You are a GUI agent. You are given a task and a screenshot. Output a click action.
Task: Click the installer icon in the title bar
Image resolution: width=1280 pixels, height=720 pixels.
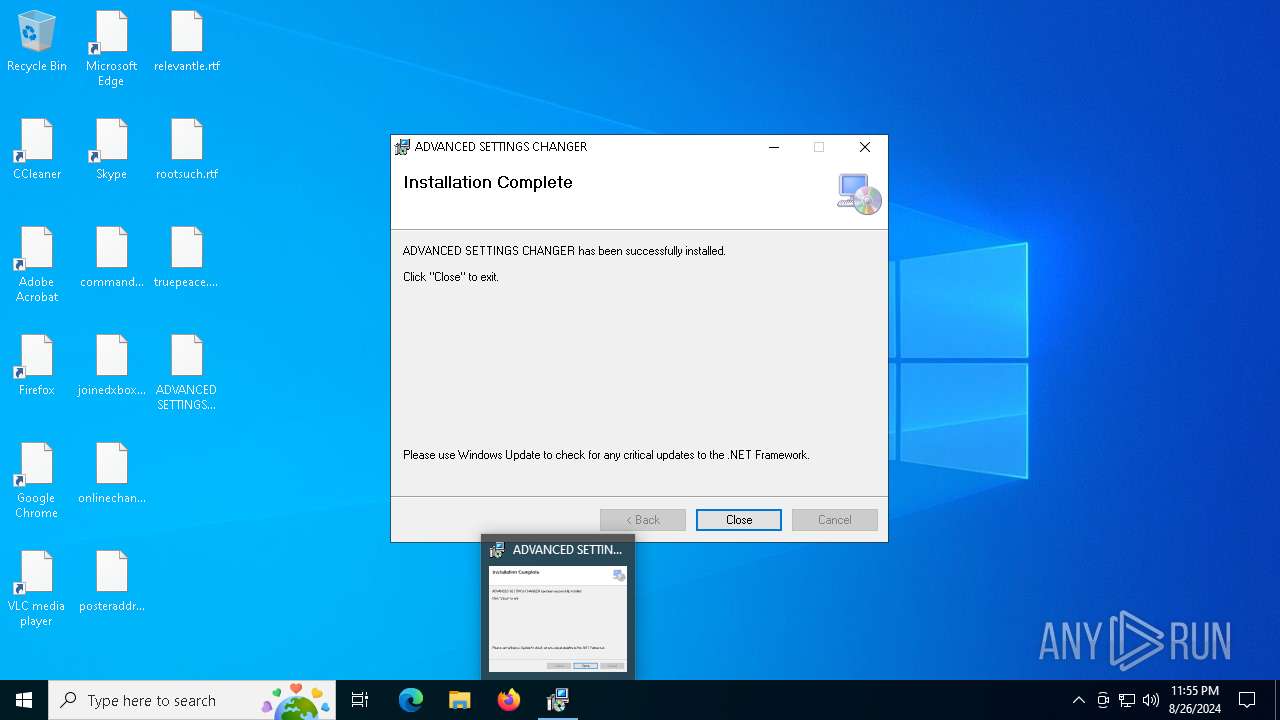402,147
